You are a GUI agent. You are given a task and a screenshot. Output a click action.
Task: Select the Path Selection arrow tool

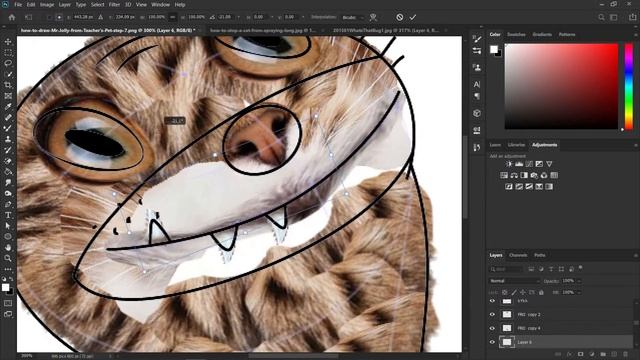(8, 226)
